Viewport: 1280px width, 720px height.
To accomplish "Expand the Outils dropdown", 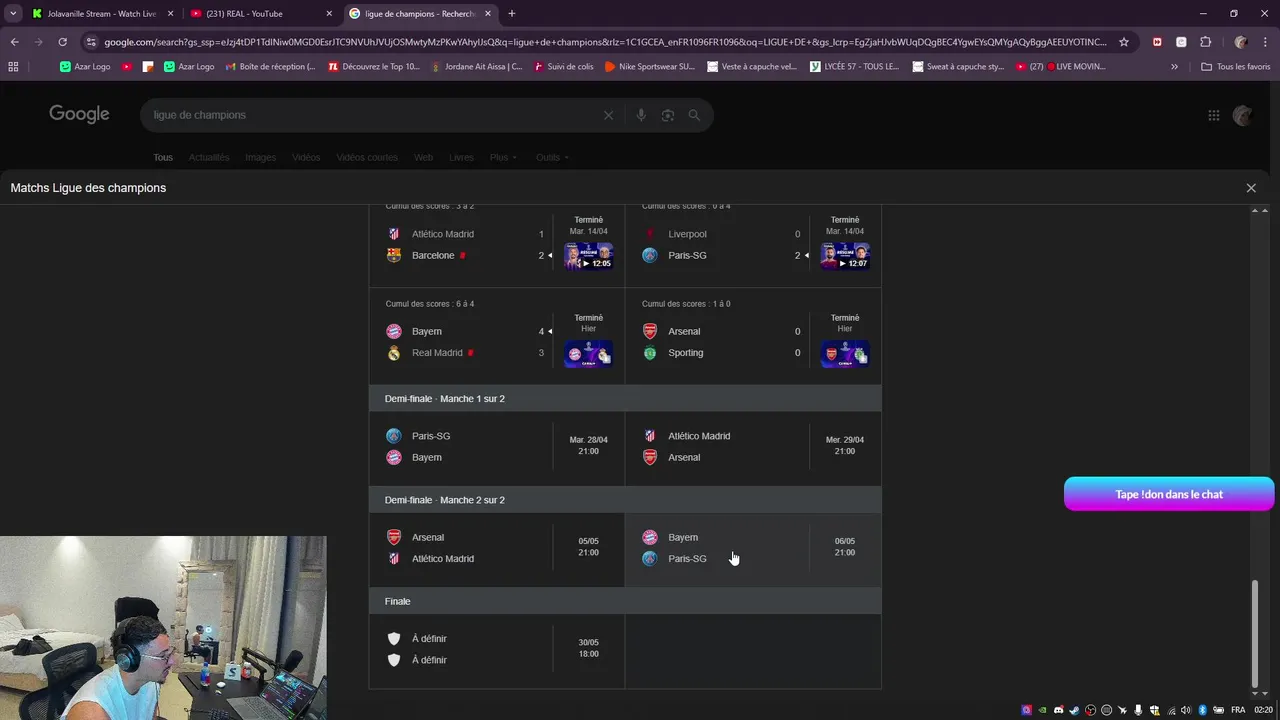I will point(552,158).
